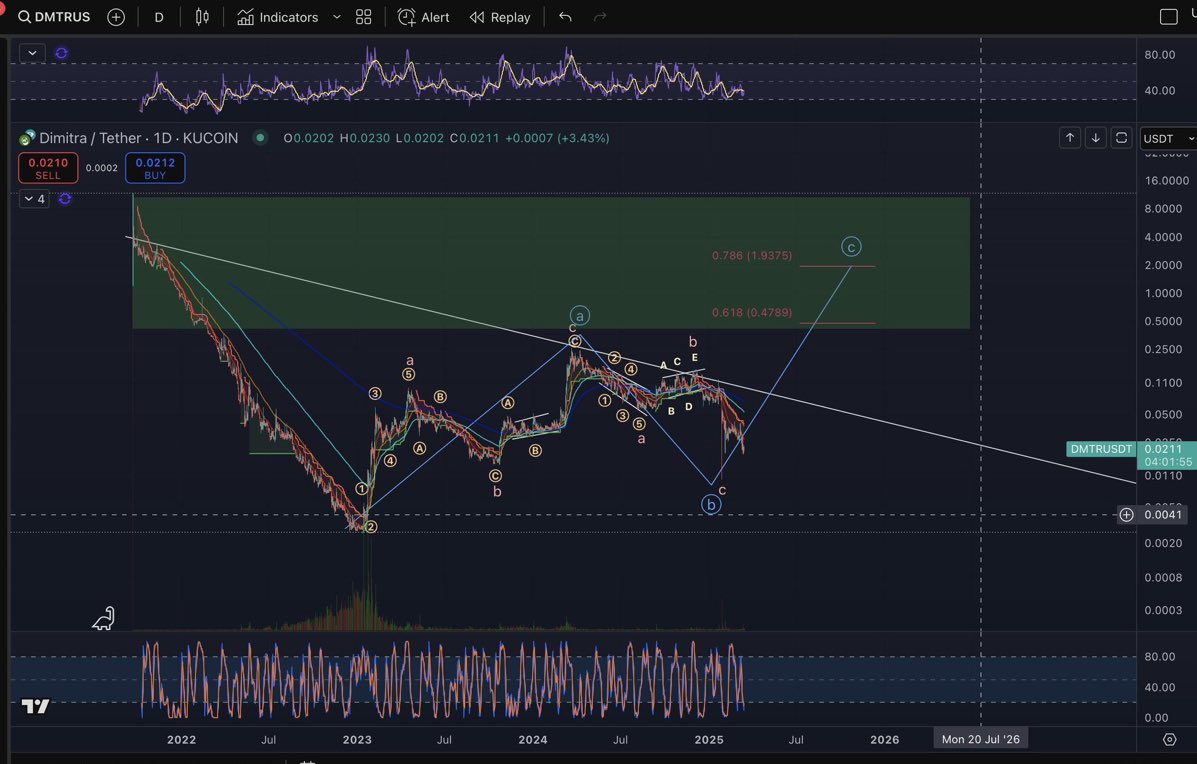
Task: Click the DMTRUSDT price label tag
Action: click(x=1101, y=449)
